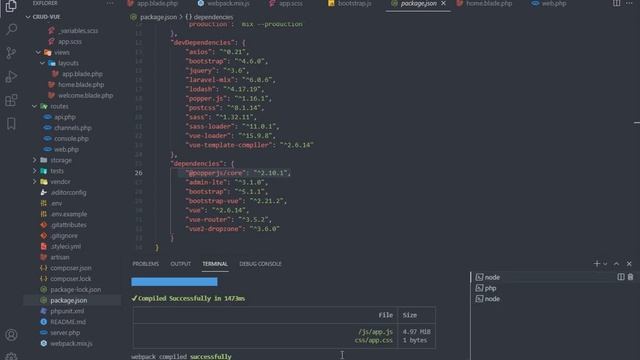
Task: Open api.php routes file
Action: [64, 117]
